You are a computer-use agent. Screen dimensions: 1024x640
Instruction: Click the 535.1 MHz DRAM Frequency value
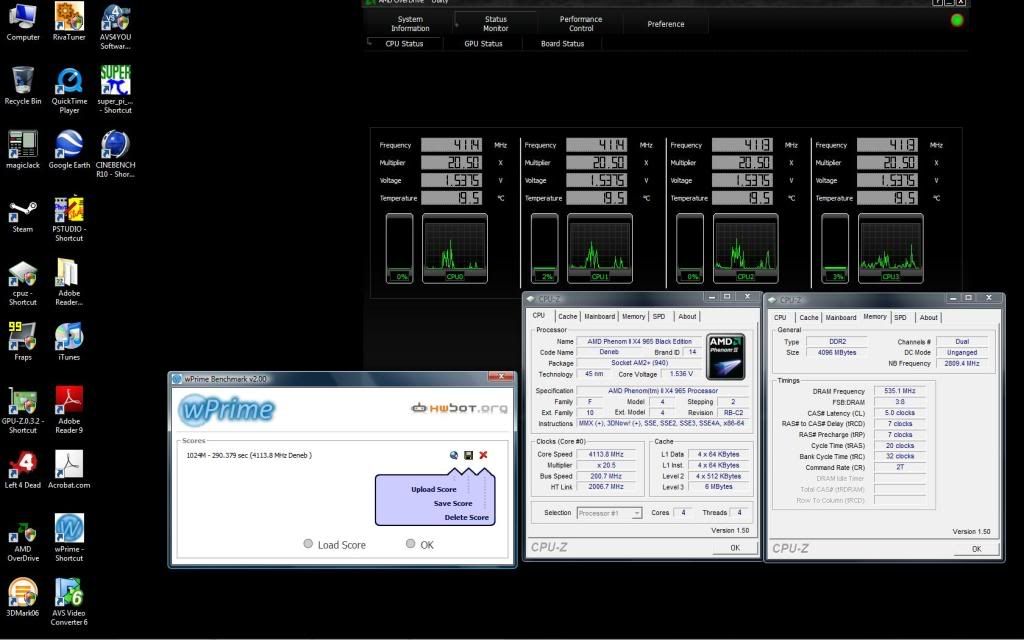(900, 391)
